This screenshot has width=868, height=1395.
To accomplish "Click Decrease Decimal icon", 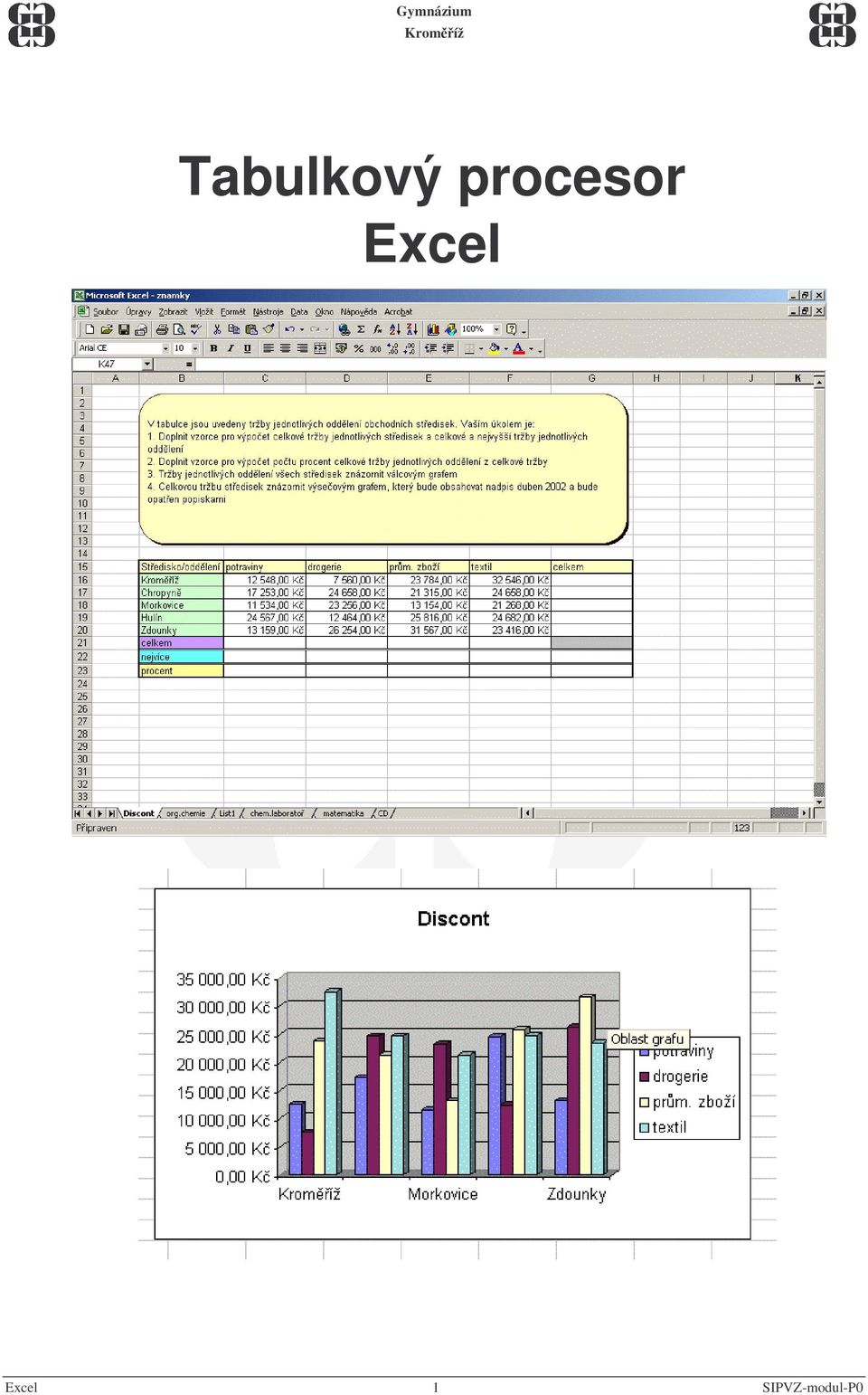I will tap(410, 348).
